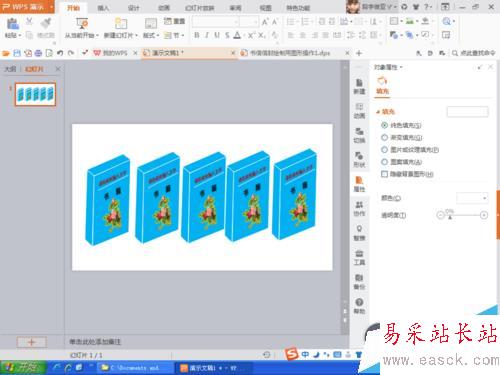Switch to the Insert ribbon tab
Image resolution: width=500 pixels, height=375 pixels.
103,8
